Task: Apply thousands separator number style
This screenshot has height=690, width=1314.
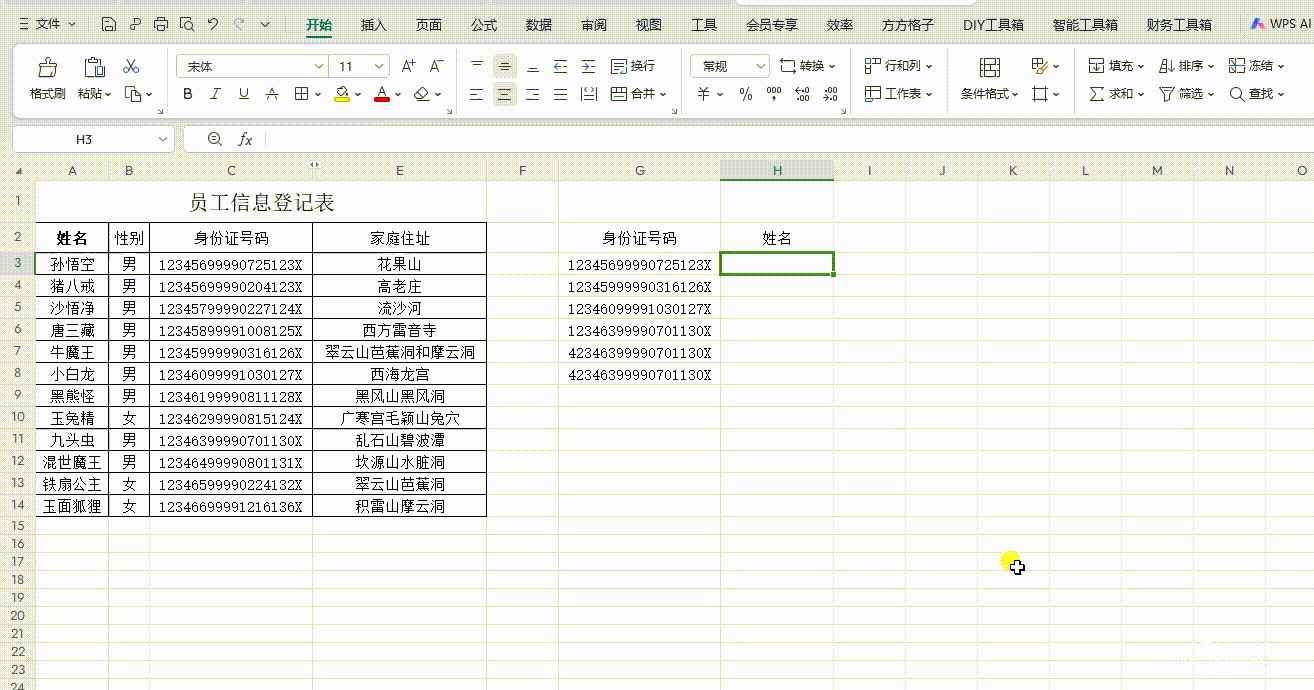Action: pyautogui.click(x=773, y=94)
